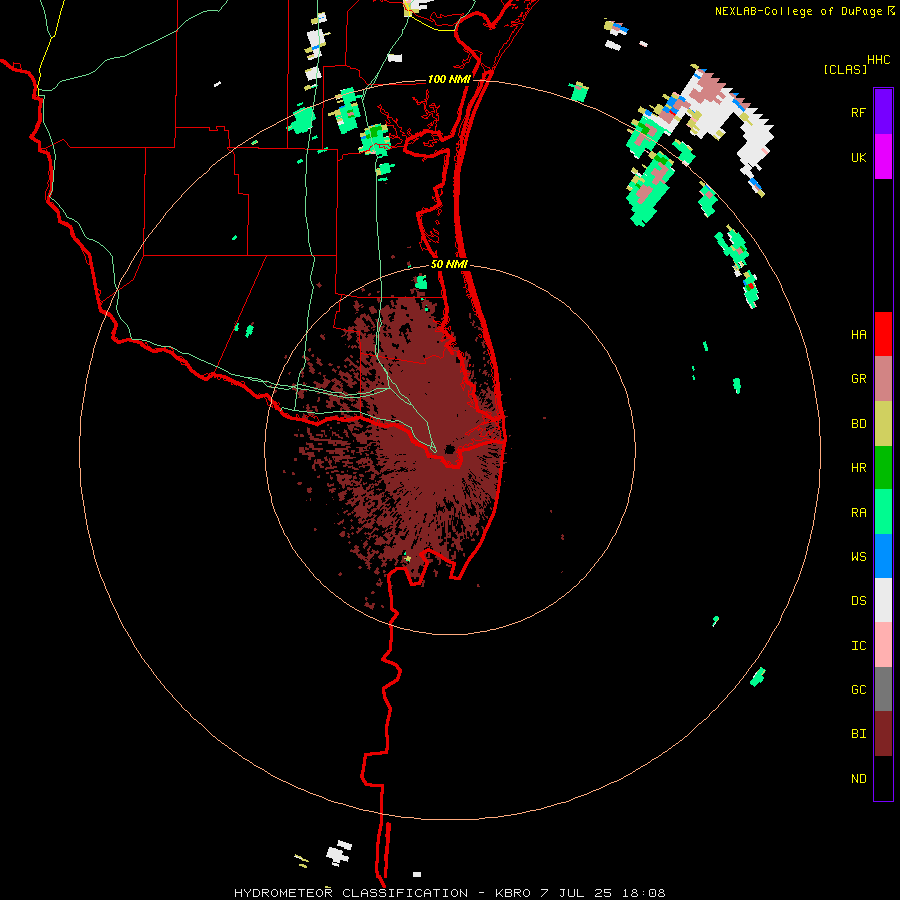Select the light pink IC legend swatch
This screenshot has width=900, height=900.
[x=883, y=645]
